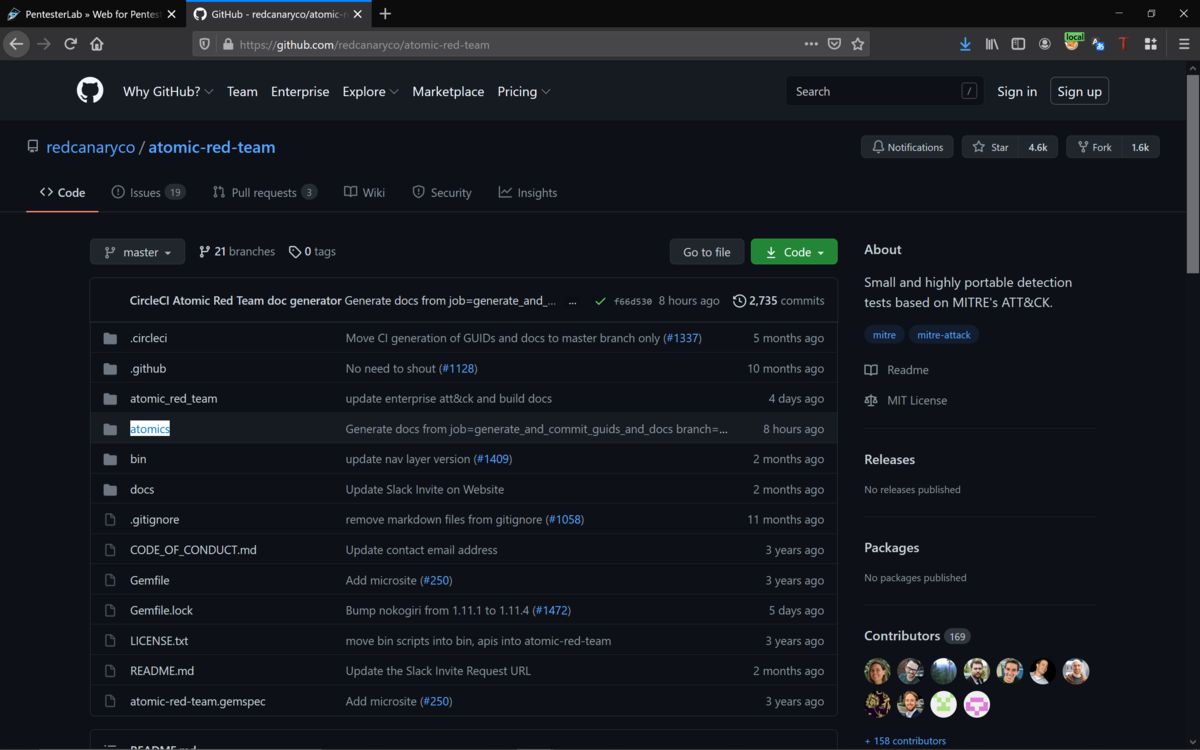The width and height of the screenshot is (1200, 750).
Task: View 2,735 commits history
Action: coord(778,300)
